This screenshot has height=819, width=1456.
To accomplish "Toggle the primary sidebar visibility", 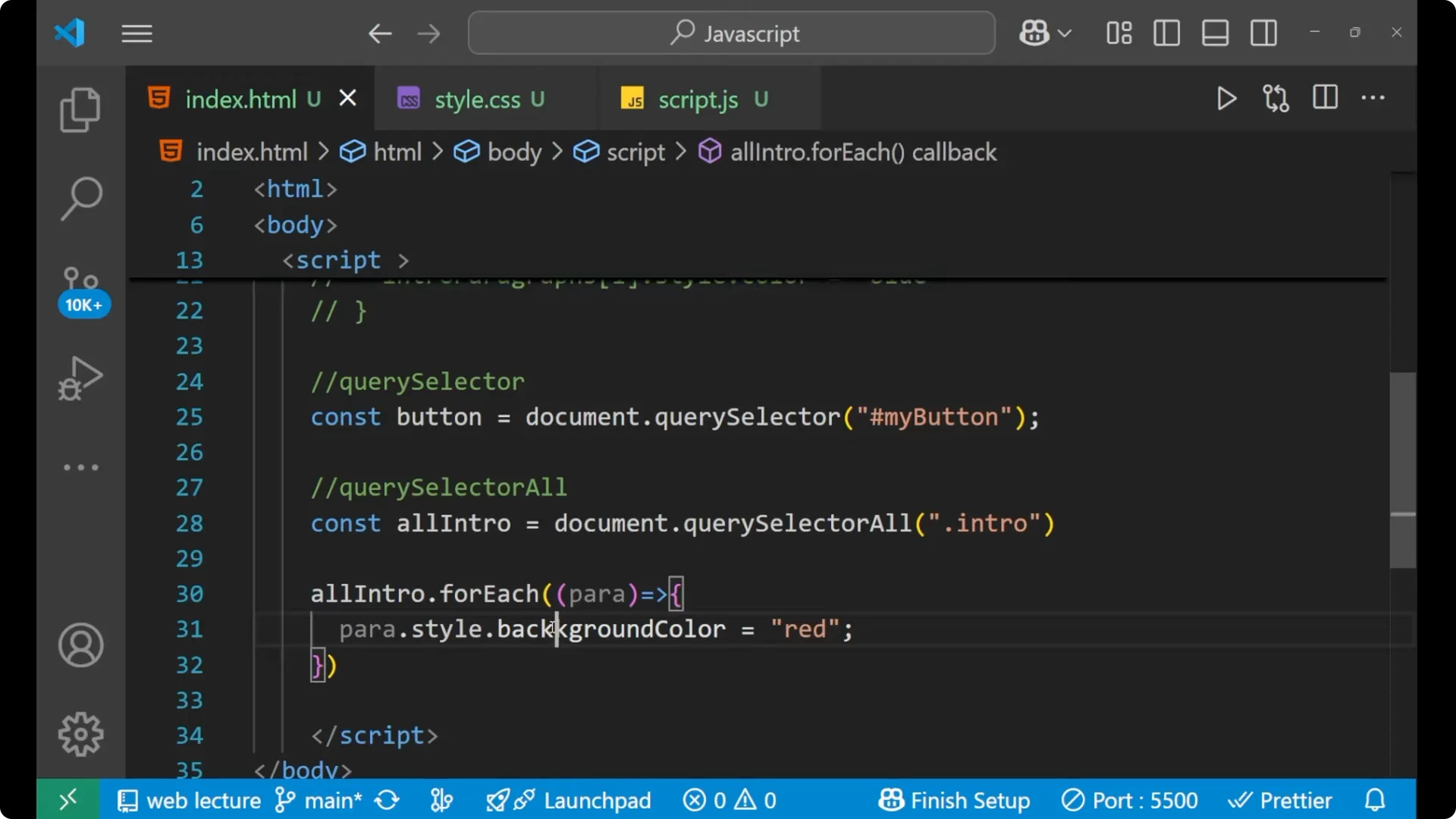I will click(1166, 33).
